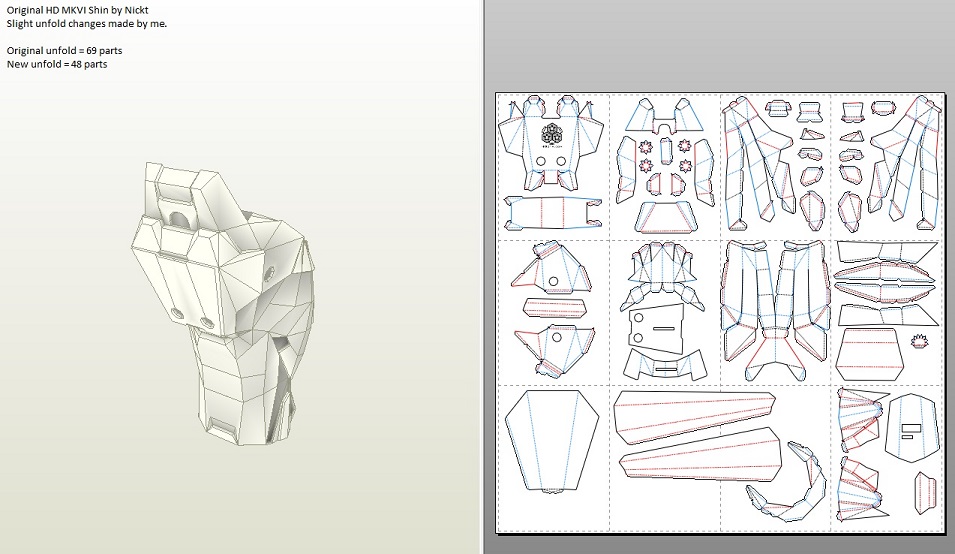
Task: Select the curved hook-shaped pattern piece
Action: 788,484
